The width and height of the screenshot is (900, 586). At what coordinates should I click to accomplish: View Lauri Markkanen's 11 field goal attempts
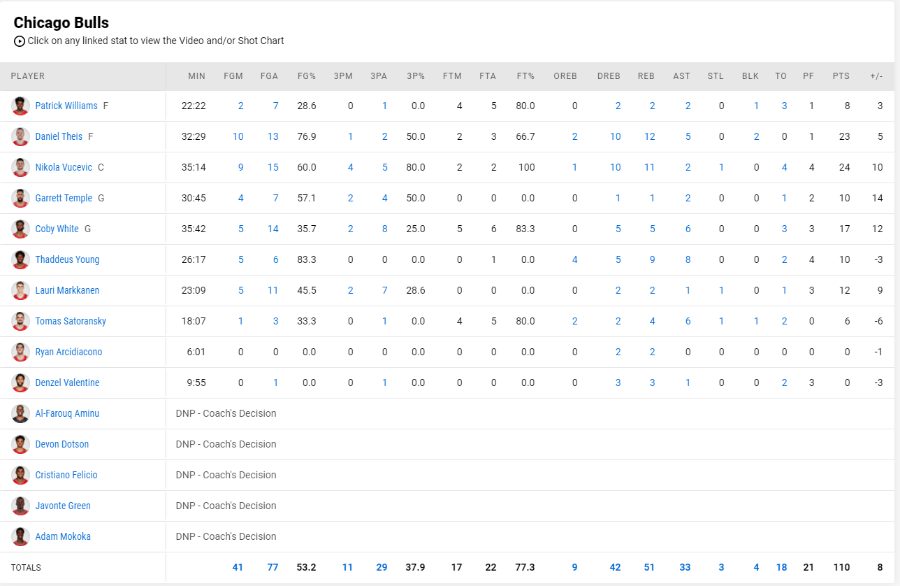(273, 290)
